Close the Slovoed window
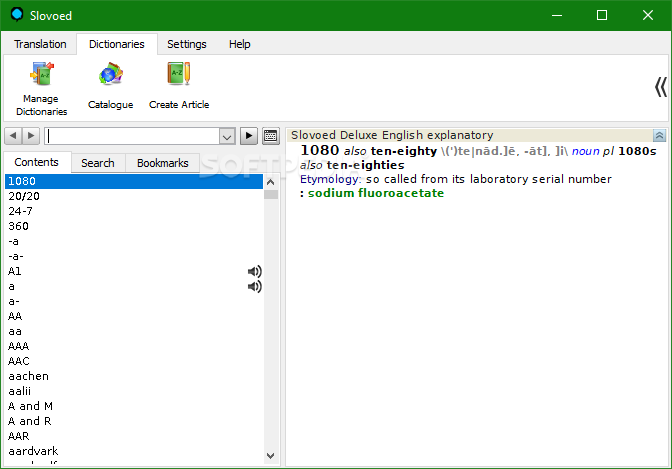Viewport: 672px width, 469px height. pos(648,15)
